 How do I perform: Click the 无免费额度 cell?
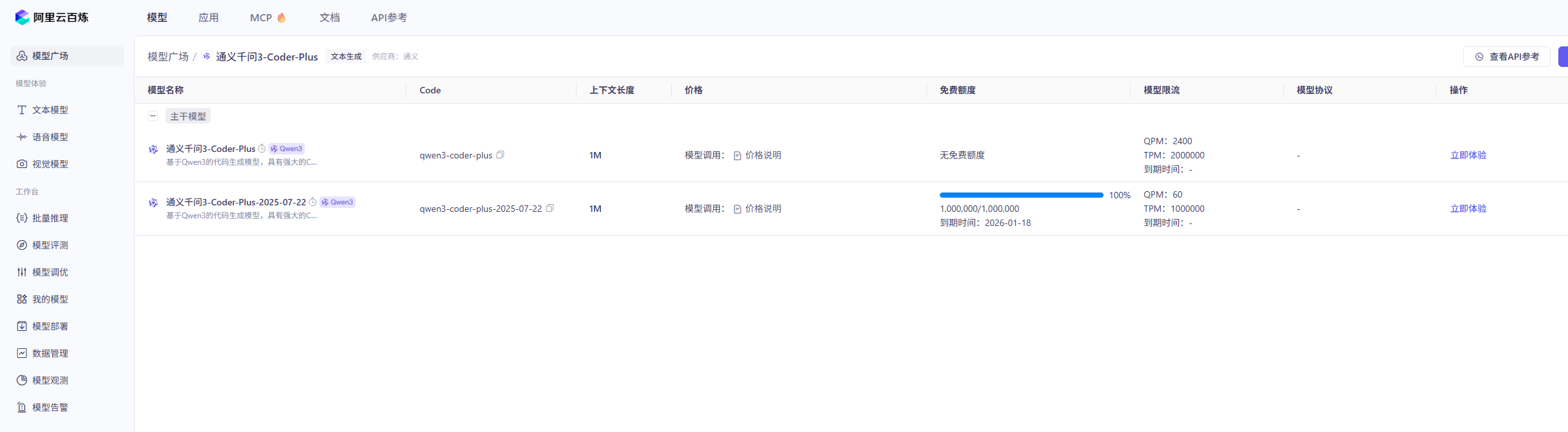962,155
